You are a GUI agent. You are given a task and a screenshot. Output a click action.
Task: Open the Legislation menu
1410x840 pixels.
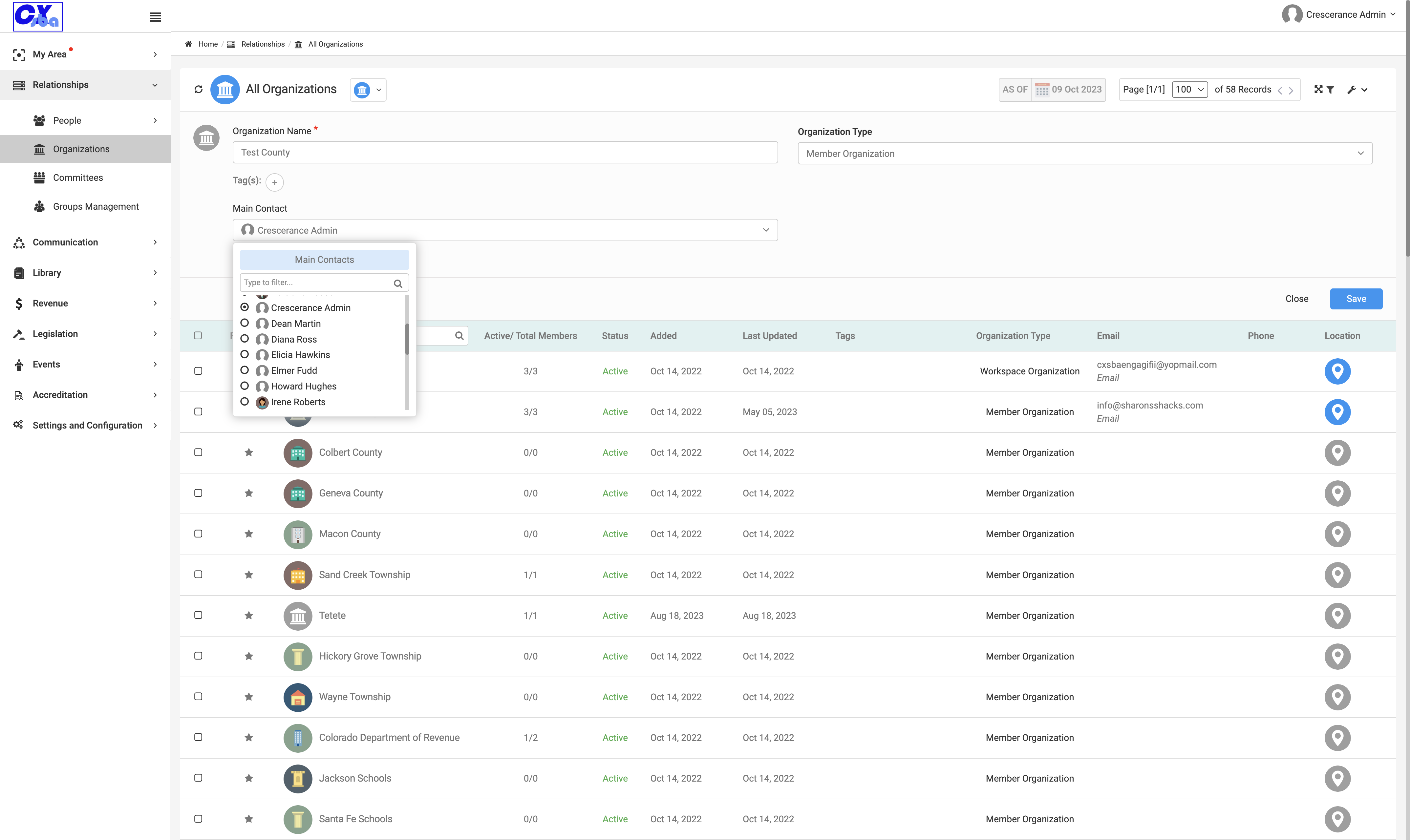85,334
